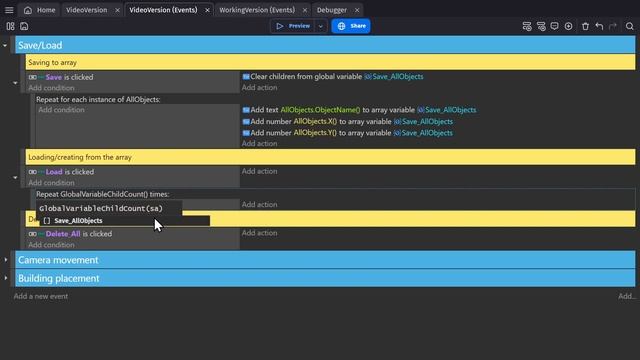Click the Share button
Viewport: 640px width, 360px height.
coord(351,26)
